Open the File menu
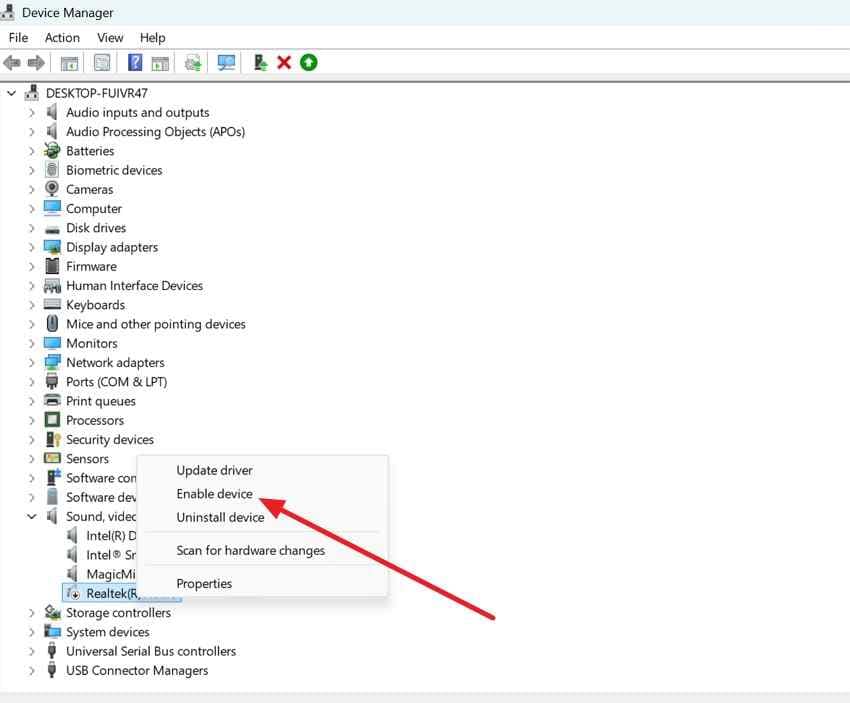850x703 pixels. 18,37
